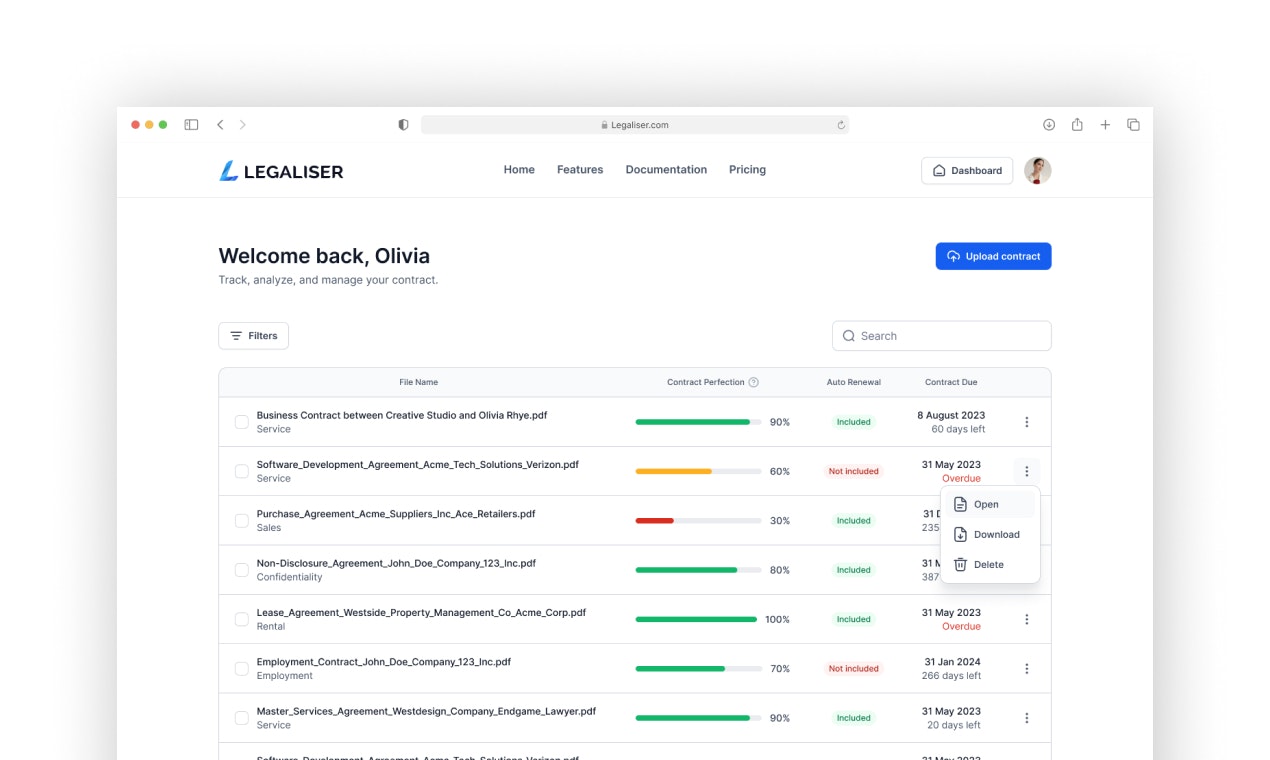This screenshot has height=760, width=1270.
Task: Open Purchase_Agreement_Acme_Suppliers file name
Action: click(396, 514)
